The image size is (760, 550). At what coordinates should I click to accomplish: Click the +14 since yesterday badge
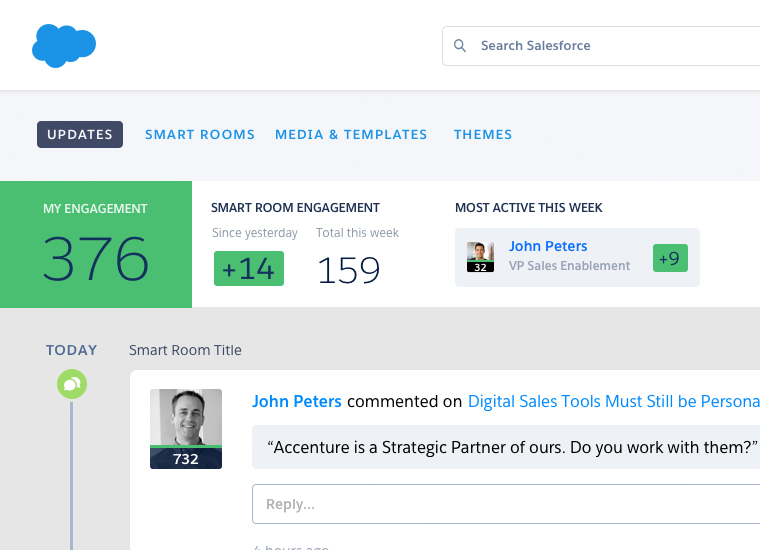click(249, 268)
